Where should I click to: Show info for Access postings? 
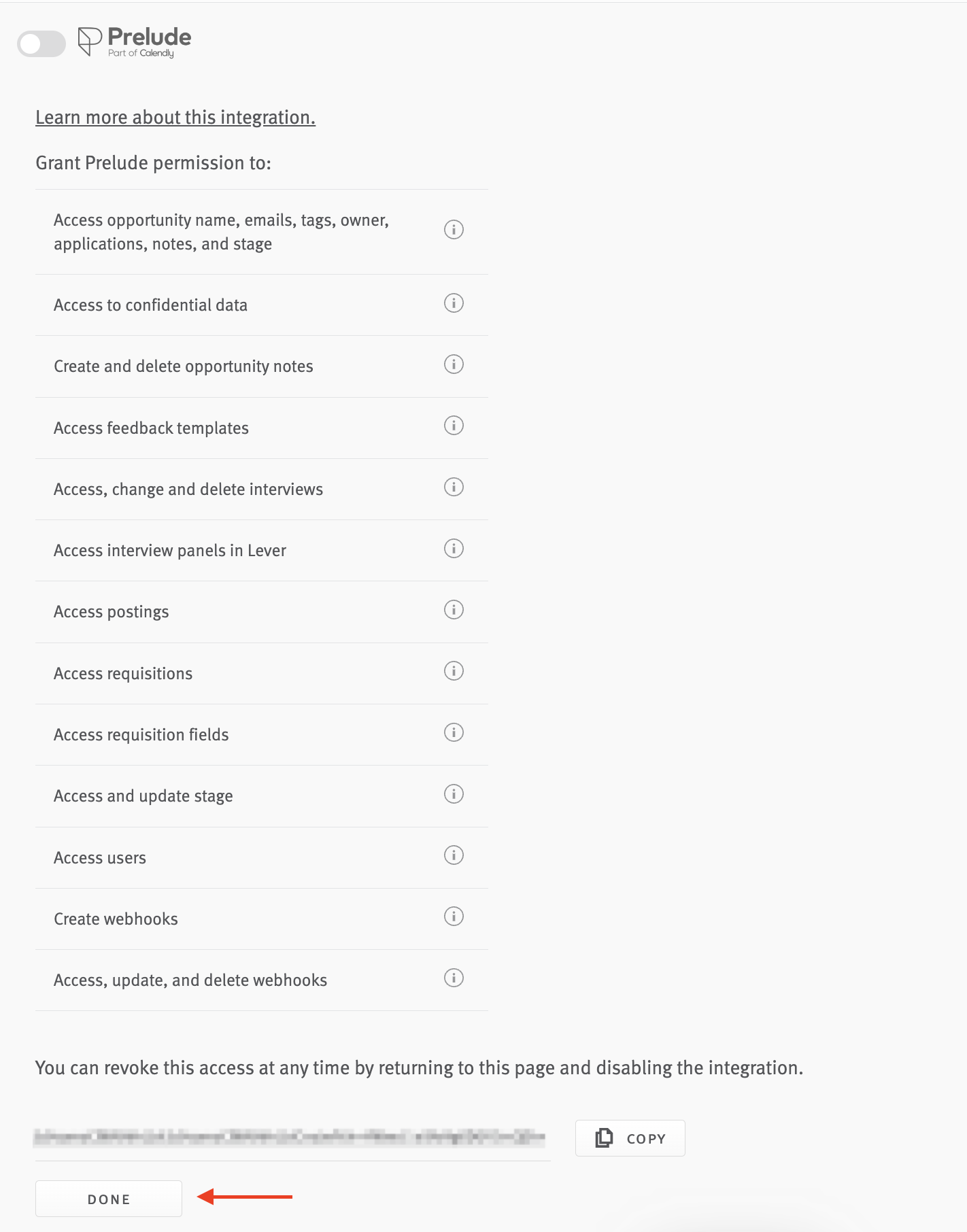pos(454,610)
